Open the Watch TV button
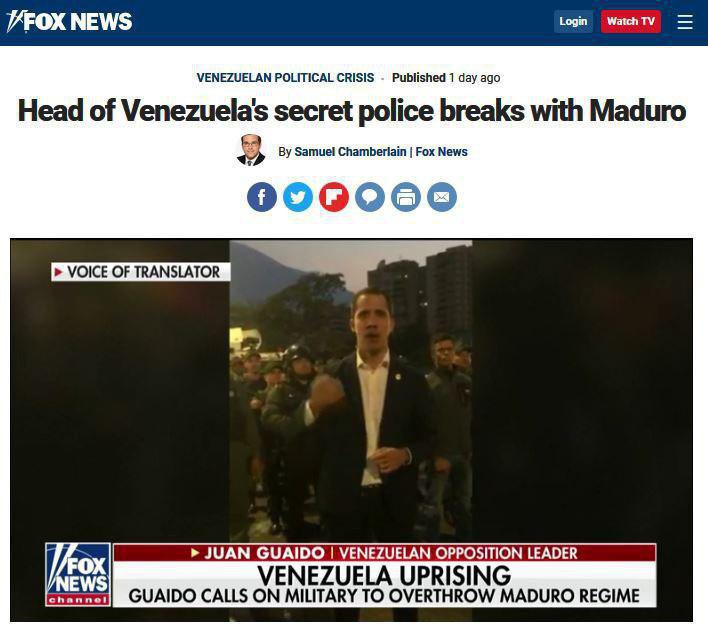 631,21
